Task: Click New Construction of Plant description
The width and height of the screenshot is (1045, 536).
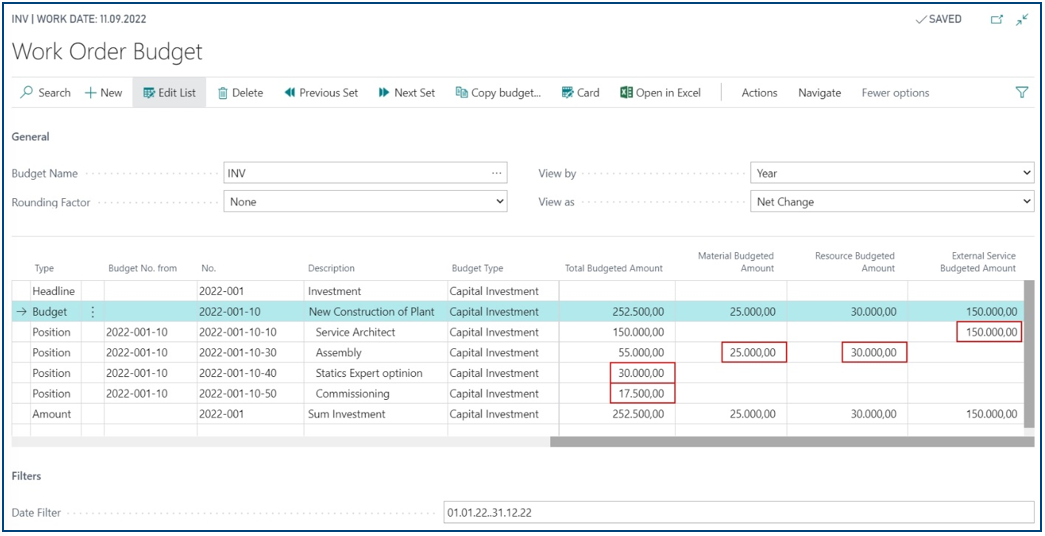Action: pos(371,311)
